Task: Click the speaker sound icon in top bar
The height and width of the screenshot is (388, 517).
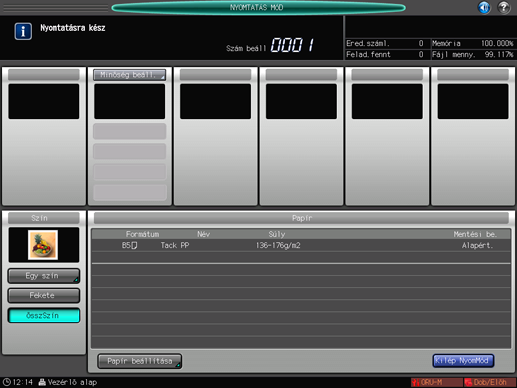Action: click(x=484, y=7)
